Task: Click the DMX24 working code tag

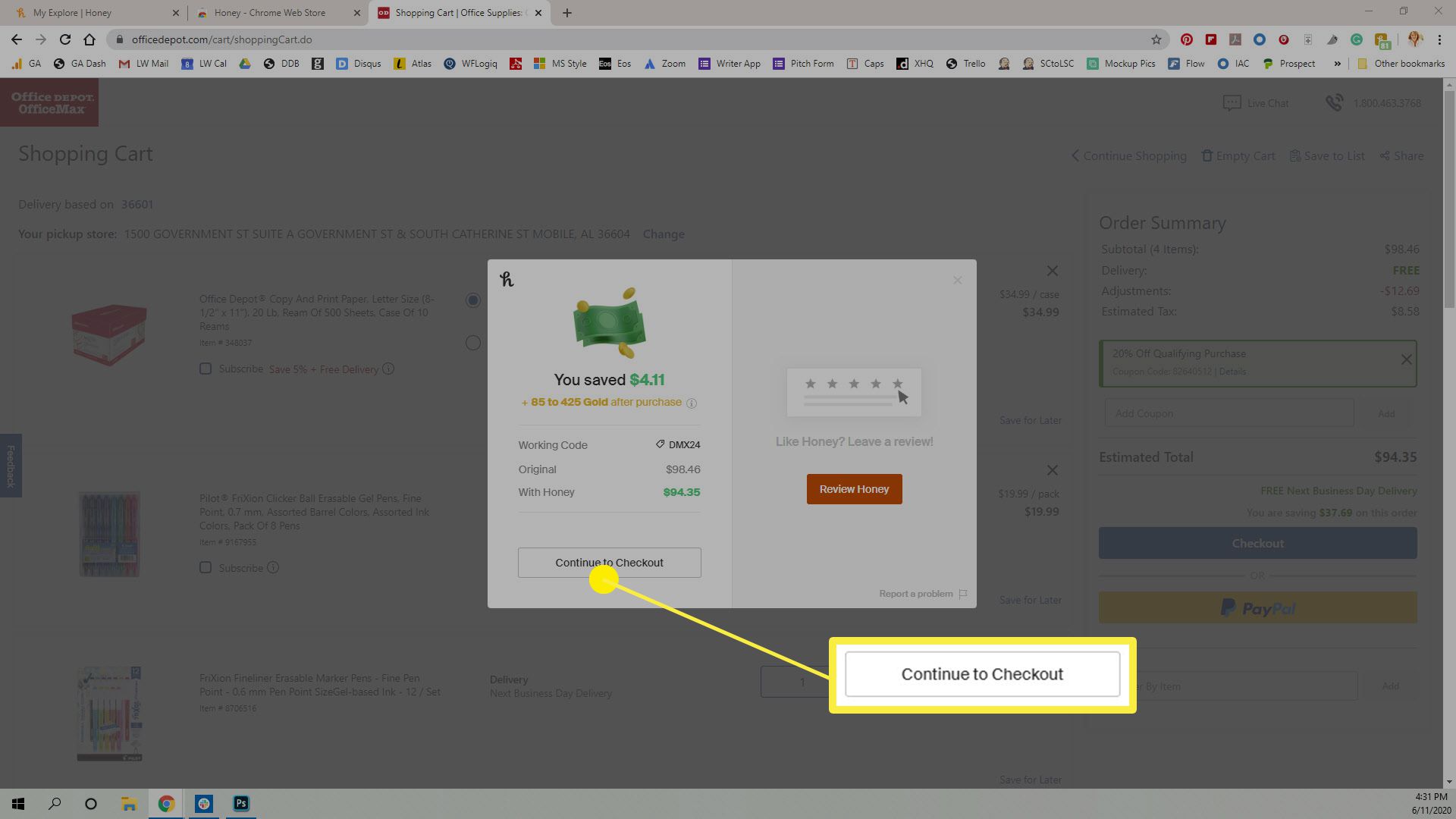Action: pyautogui.click(x=677, y=445)
